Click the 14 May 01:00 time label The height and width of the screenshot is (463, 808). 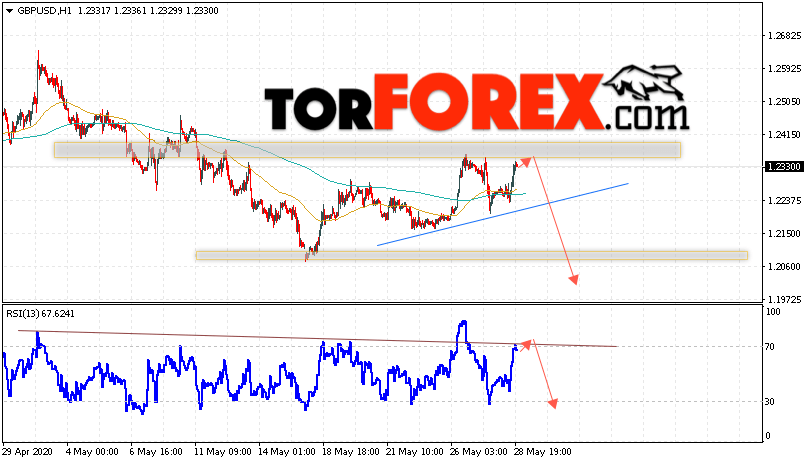[287, 452]
